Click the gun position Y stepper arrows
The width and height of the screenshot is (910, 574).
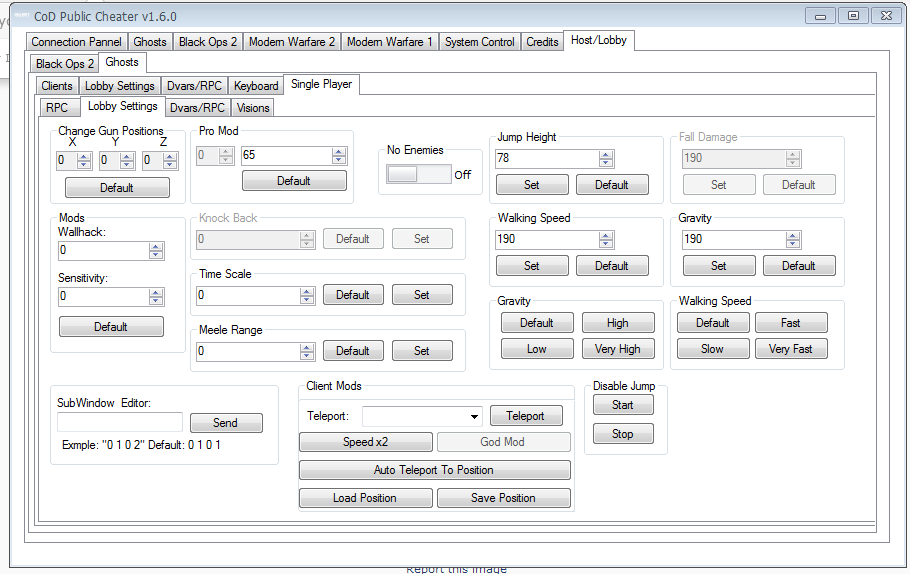pyautogui.click(x=127, y=161)
